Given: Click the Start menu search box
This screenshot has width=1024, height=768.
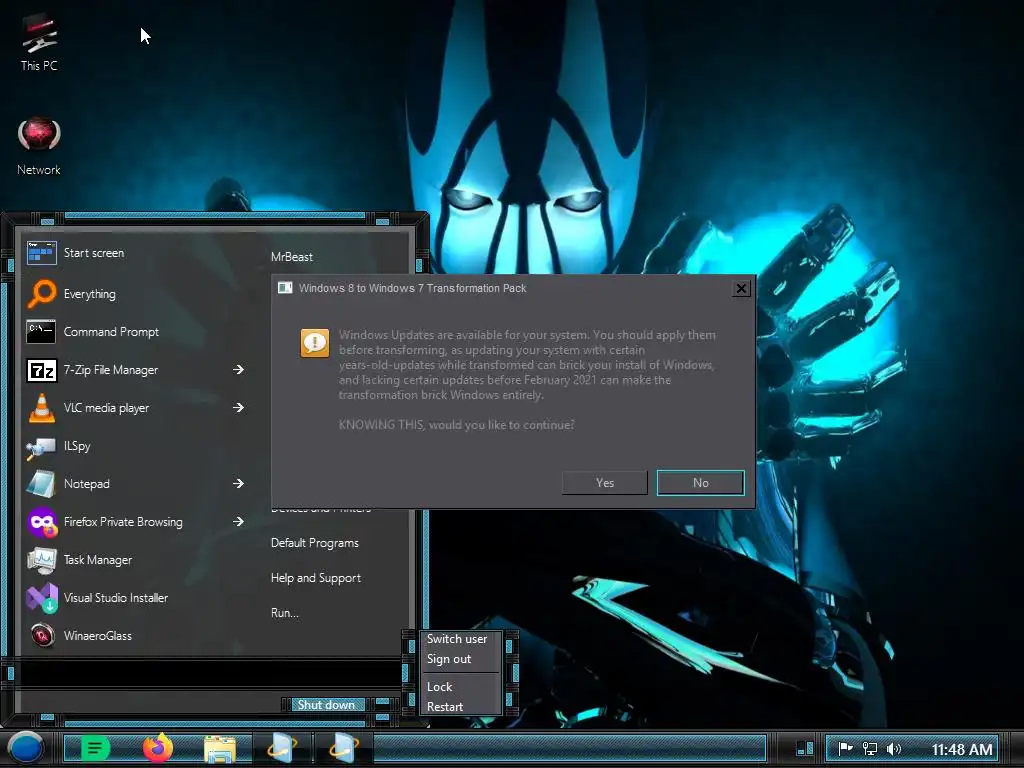Looking at the screenshot, I should (212, 673).
